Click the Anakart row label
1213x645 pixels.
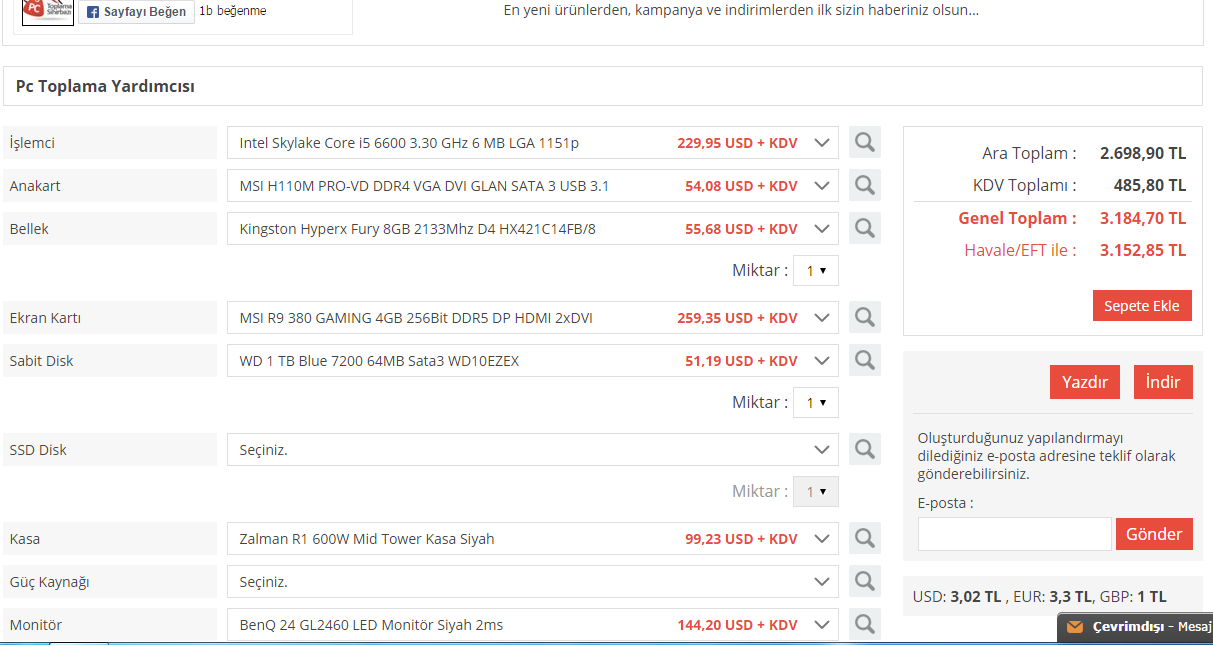(35, 186)
